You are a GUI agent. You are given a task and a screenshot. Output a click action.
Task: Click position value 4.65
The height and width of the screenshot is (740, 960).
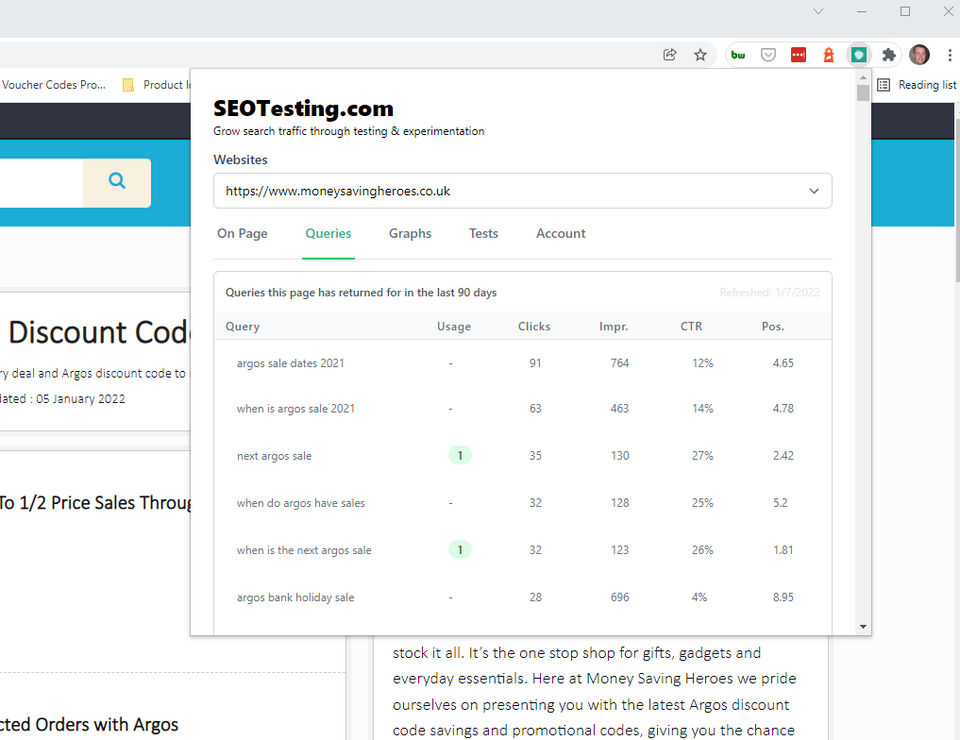783,363
